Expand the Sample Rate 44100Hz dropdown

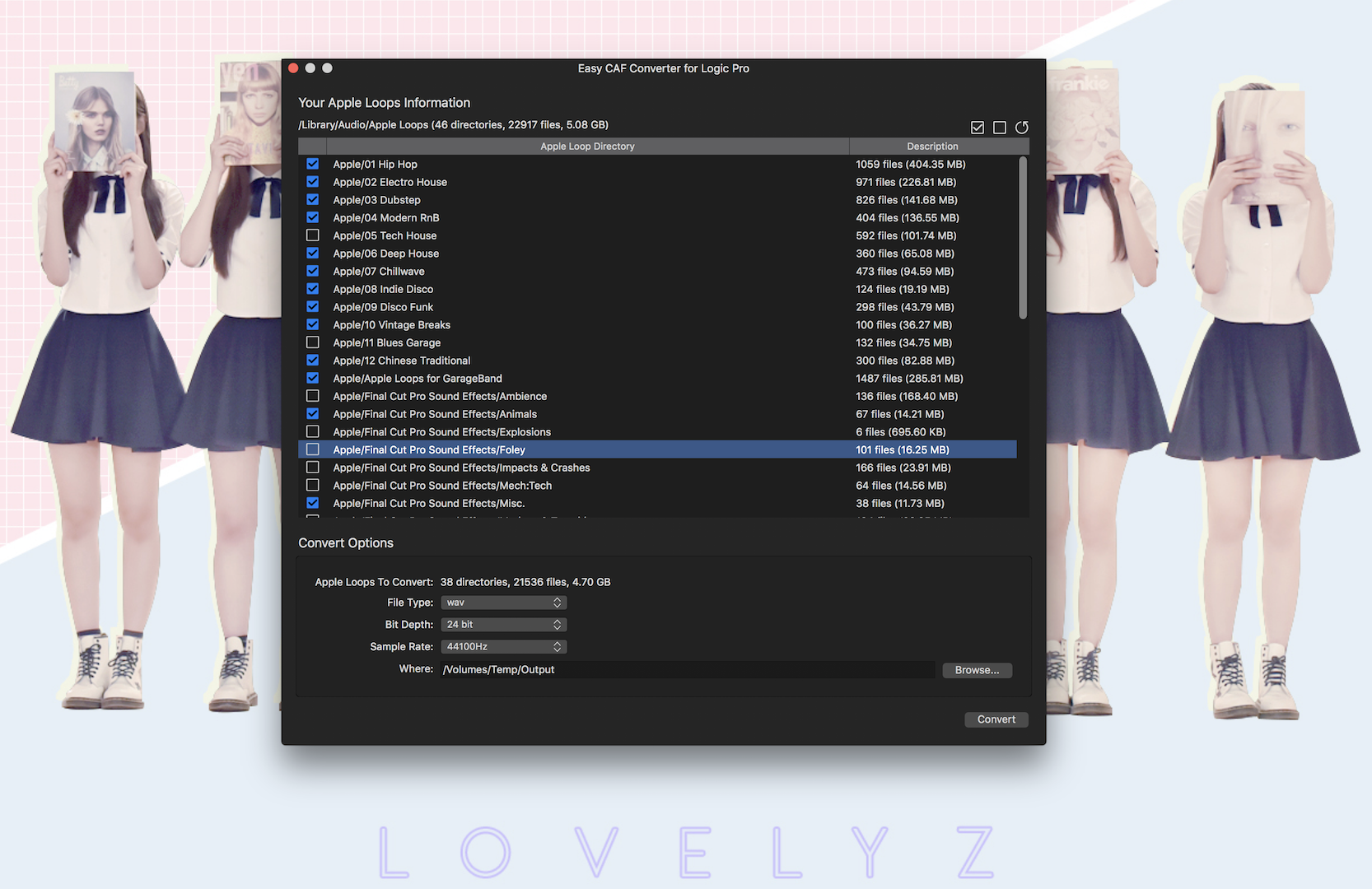(x=503, y=647)
